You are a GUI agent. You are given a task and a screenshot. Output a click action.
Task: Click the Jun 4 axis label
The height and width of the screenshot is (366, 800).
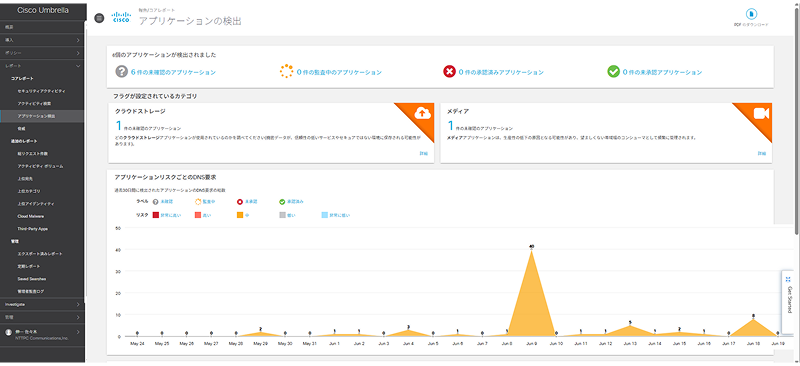click(x=408, y=344)
